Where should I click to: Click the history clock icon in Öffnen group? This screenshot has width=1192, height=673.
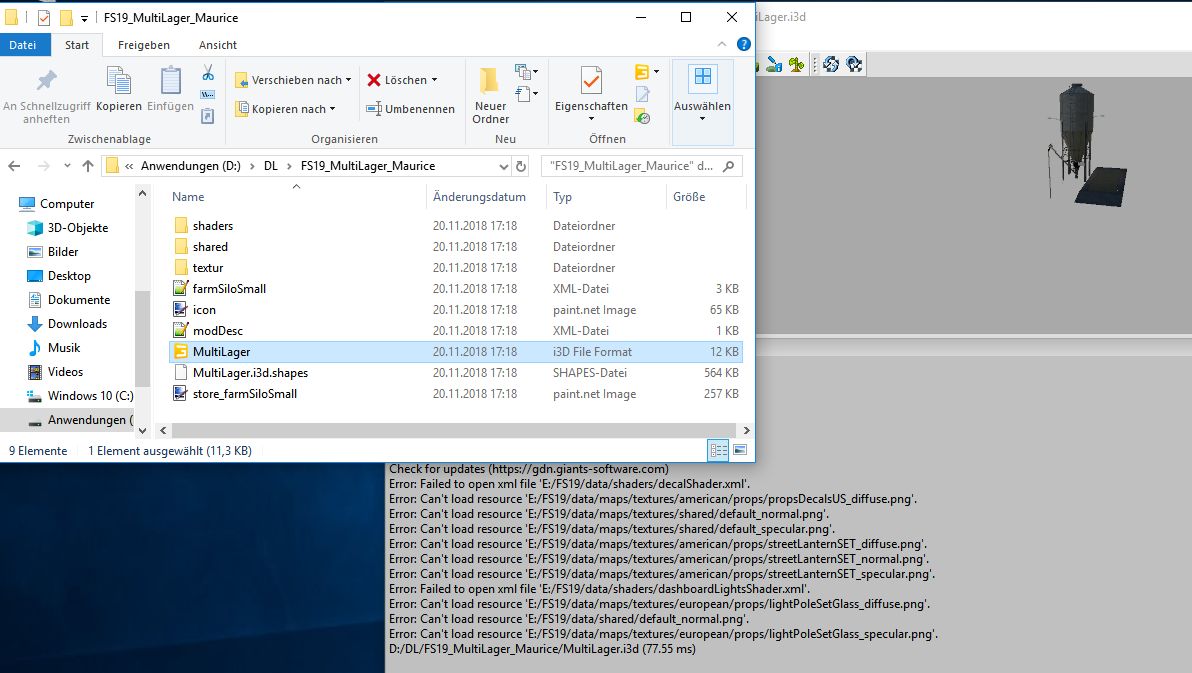point(642,116)
